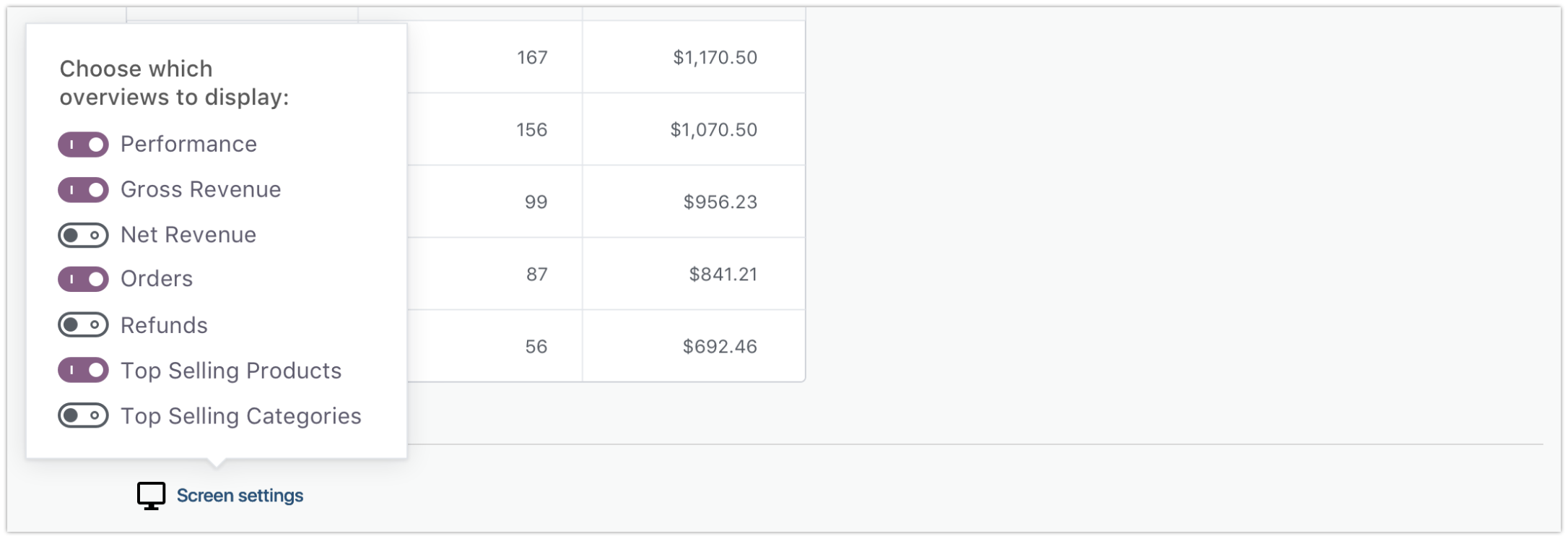The image size is (1568, 539).
Task: Disable the Gross Revenue overview
Action: pyautogui.click(x=82, y=190)
